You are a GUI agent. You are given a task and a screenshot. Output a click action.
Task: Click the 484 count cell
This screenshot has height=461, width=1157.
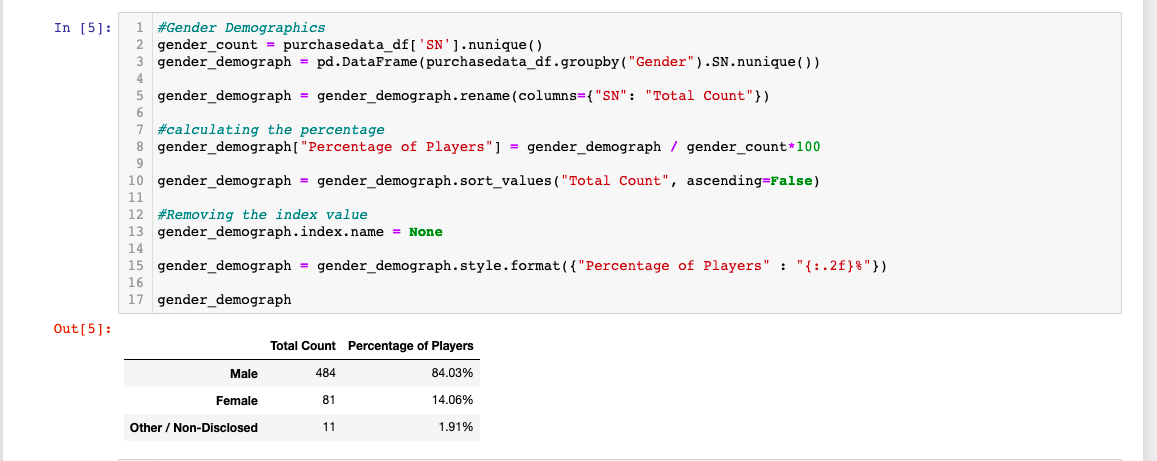coord(325,373)
